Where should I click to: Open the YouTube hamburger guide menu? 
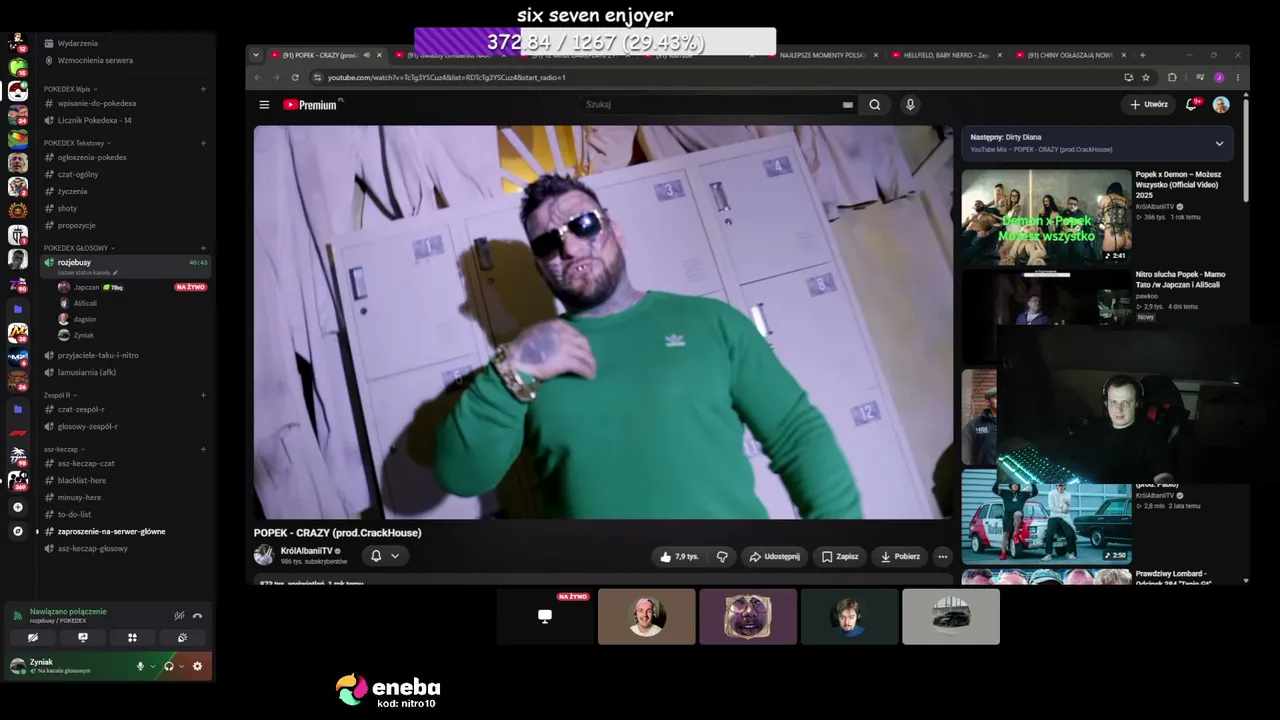(264, 105)
